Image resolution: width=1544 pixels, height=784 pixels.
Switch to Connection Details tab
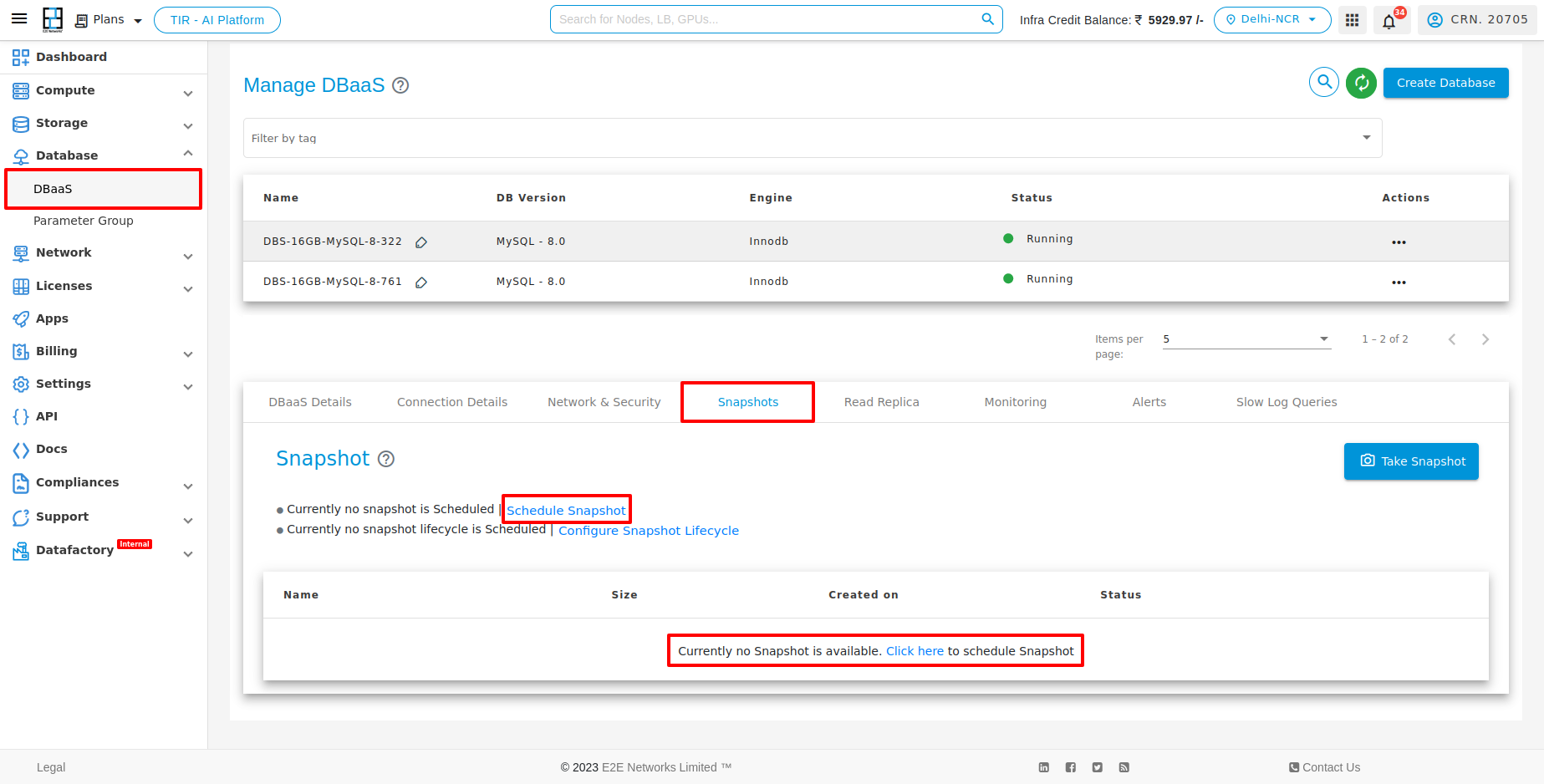452,402
